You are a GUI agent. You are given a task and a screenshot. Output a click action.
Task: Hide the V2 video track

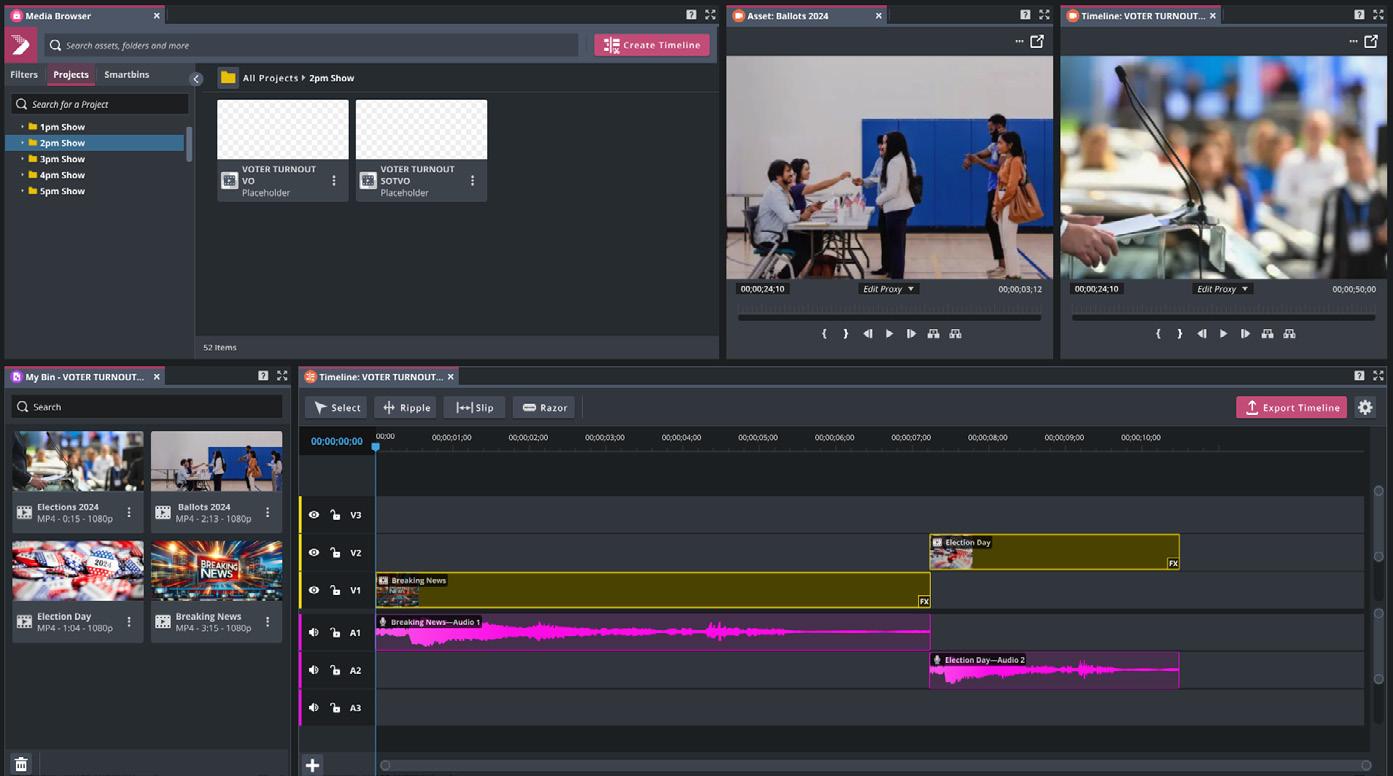click(314, 553)
